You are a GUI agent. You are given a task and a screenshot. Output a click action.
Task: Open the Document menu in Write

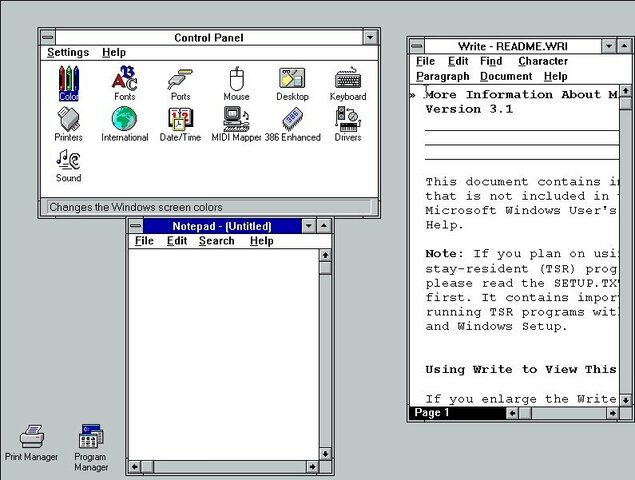pyautogui.click(x=506, y=77)
